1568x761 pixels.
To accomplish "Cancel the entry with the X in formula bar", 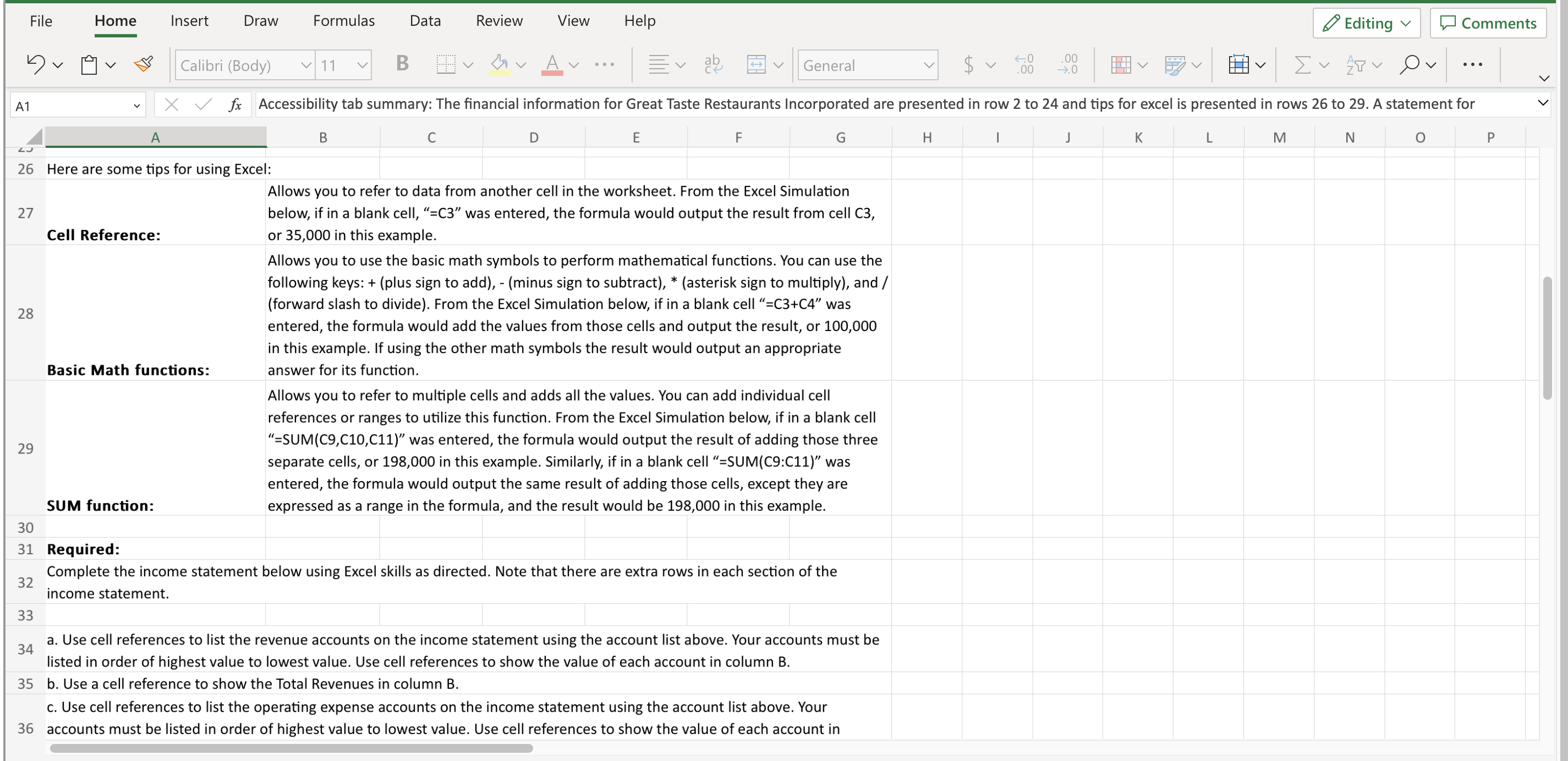I will coord(172,104).
